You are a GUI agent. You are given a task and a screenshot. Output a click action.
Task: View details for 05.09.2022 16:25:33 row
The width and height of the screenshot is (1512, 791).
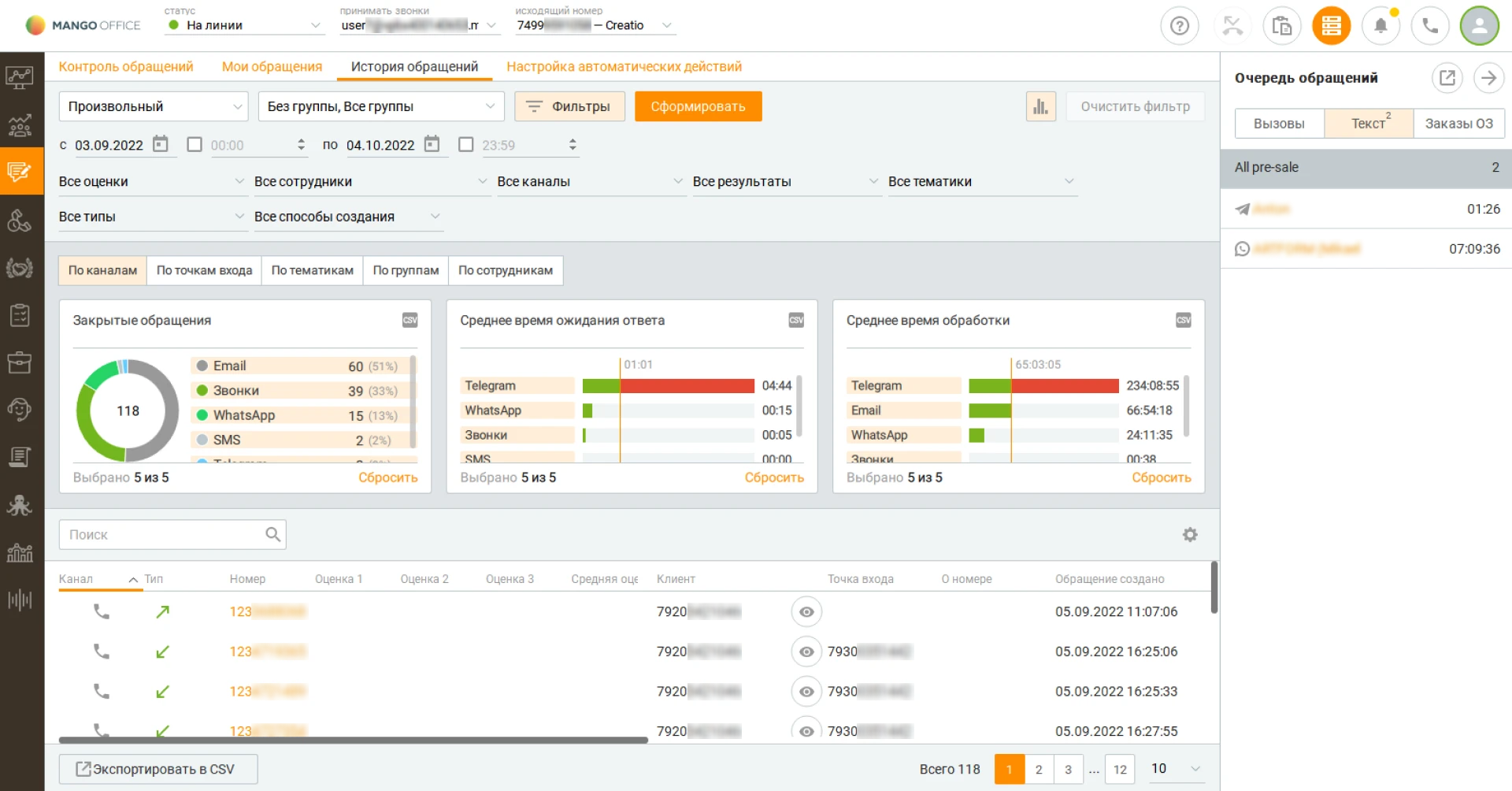click(806, 692)
